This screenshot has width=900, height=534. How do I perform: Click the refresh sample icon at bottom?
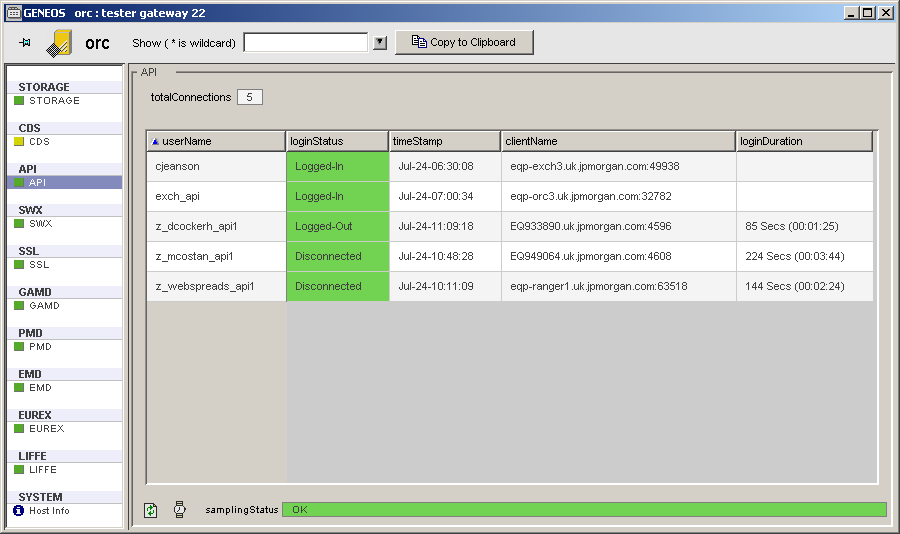(151, 510)
